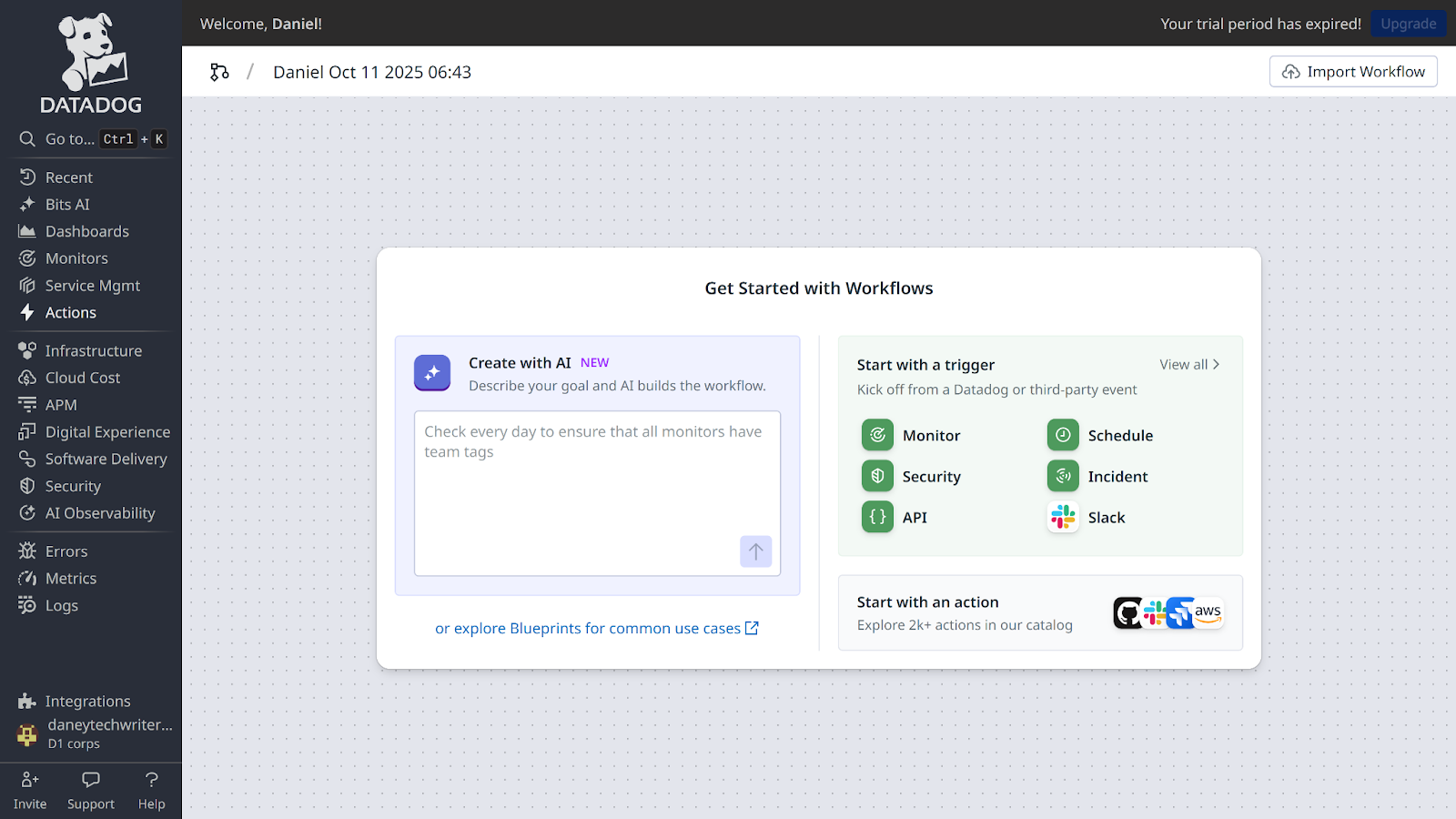Open the Help question mark icon
The width and height of the screenshot is (1456, 819).
coord(152,780)
